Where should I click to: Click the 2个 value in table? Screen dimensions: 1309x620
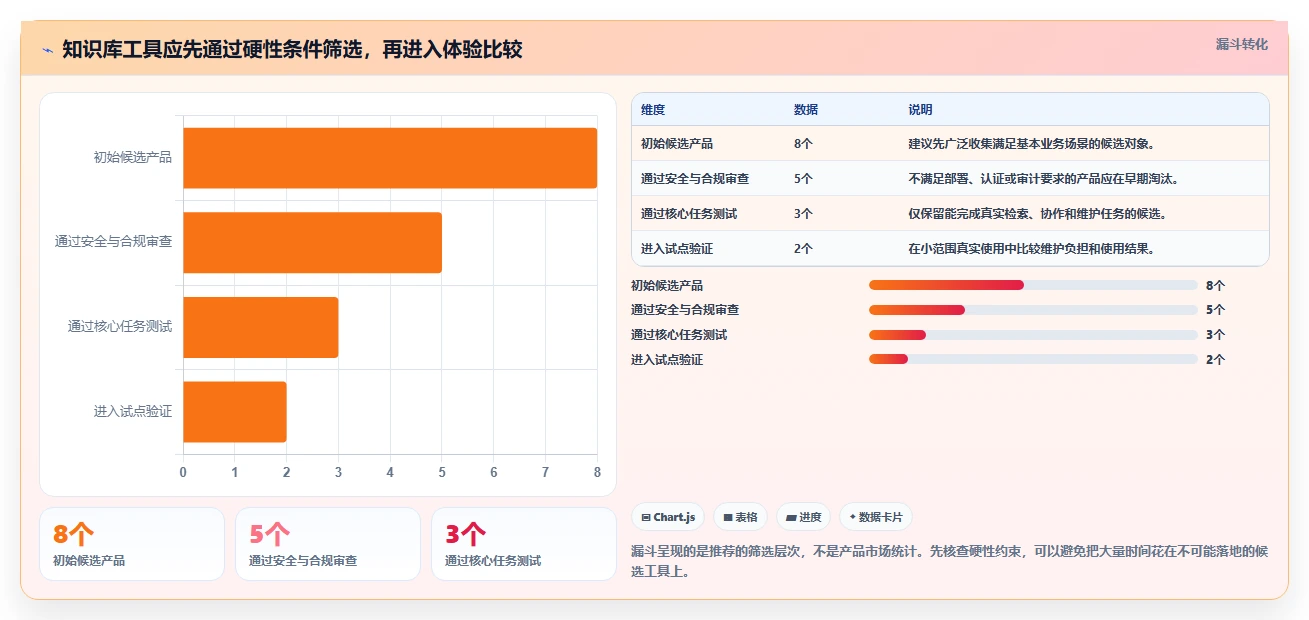(x=803, y=249)
